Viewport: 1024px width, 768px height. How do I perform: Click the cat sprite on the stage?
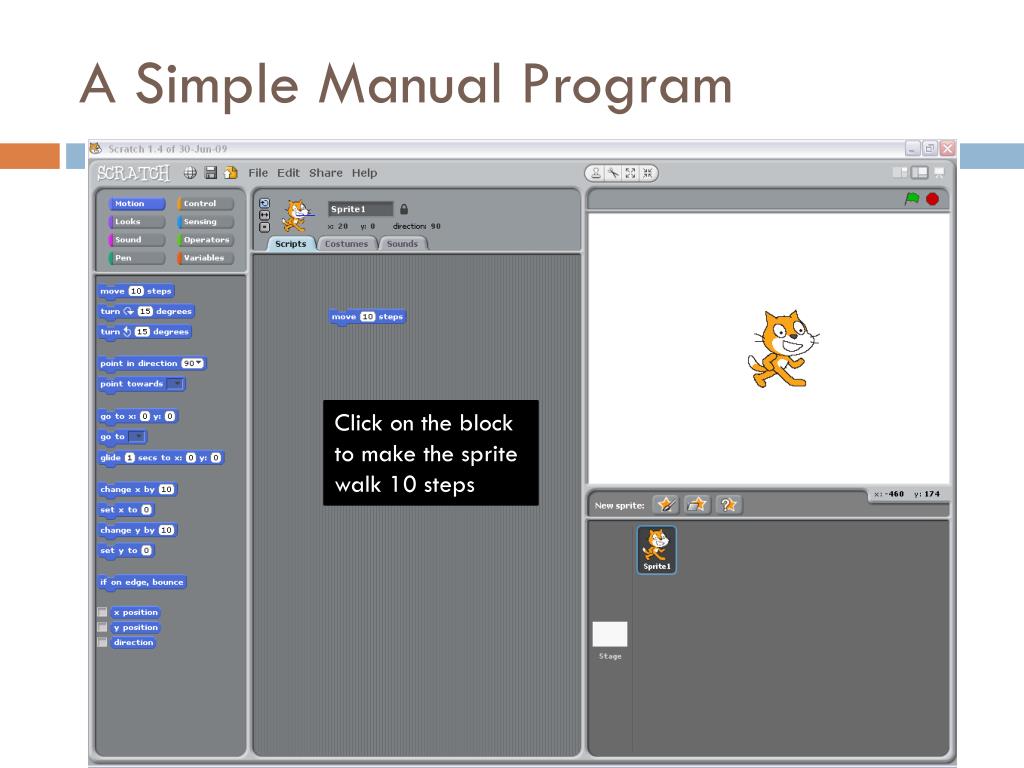[x=782, y=349]
